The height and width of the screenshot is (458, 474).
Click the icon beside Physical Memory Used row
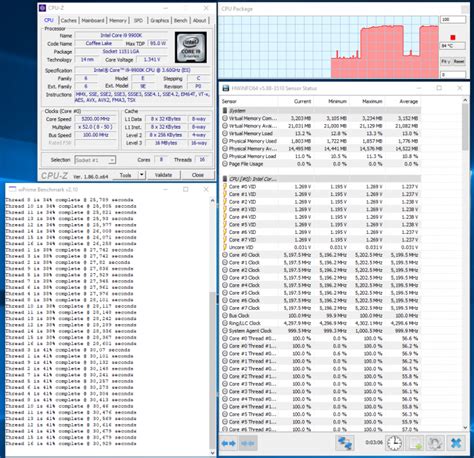(x=225, y=141)
